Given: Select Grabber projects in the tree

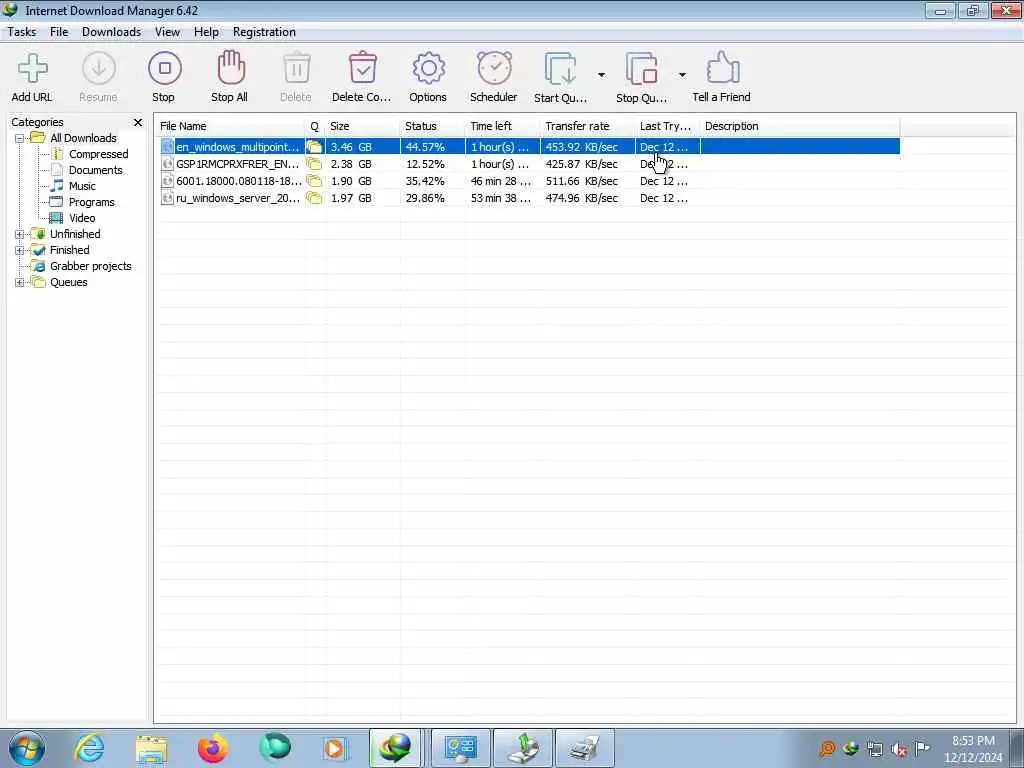Looking at the screenshot, I should 91,266.
